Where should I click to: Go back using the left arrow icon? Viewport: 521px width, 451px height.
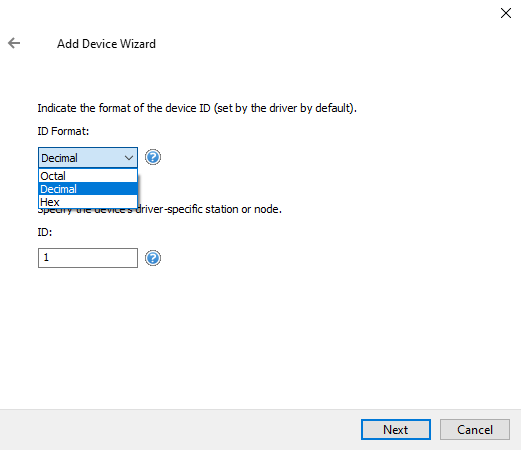(14, 43)
